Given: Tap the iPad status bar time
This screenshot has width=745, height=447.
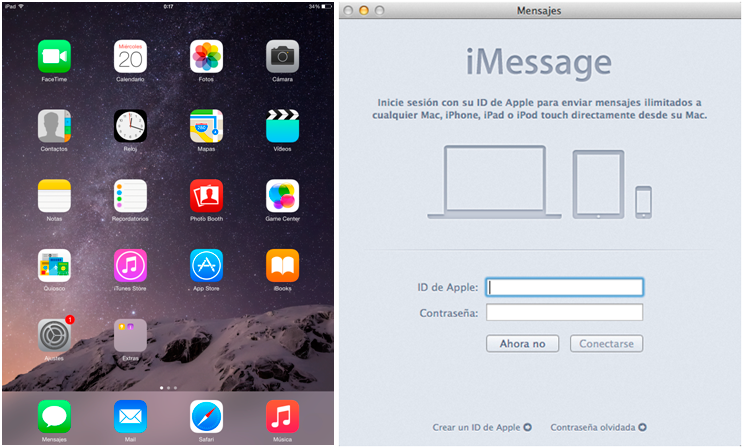Looking at the screenshot, I should click(x=168, y=7).
